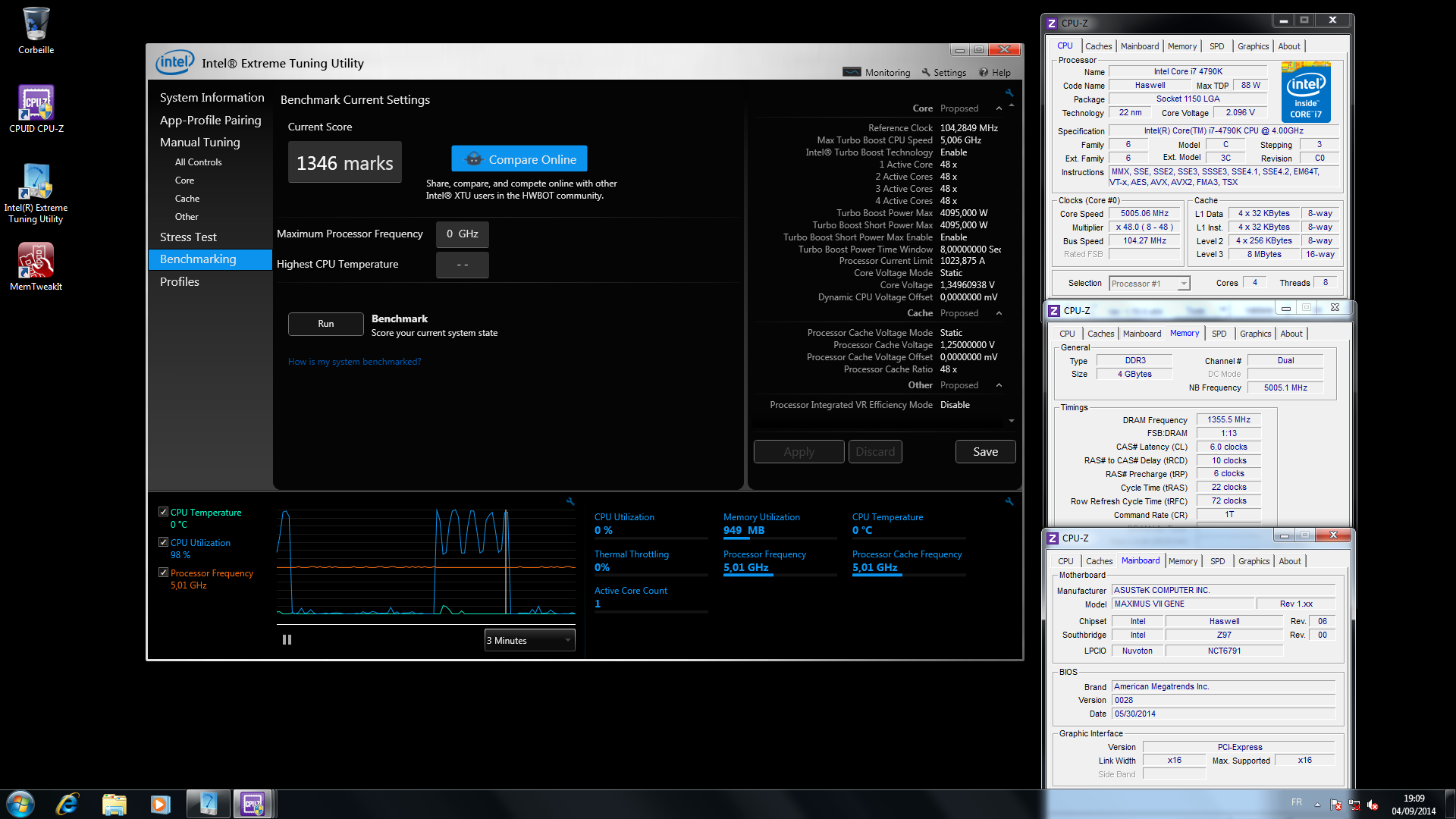Switch to Caches tab in top CPU-Z window
The height and width of the screenshot is (819, 1456).
click(1098, 46)
